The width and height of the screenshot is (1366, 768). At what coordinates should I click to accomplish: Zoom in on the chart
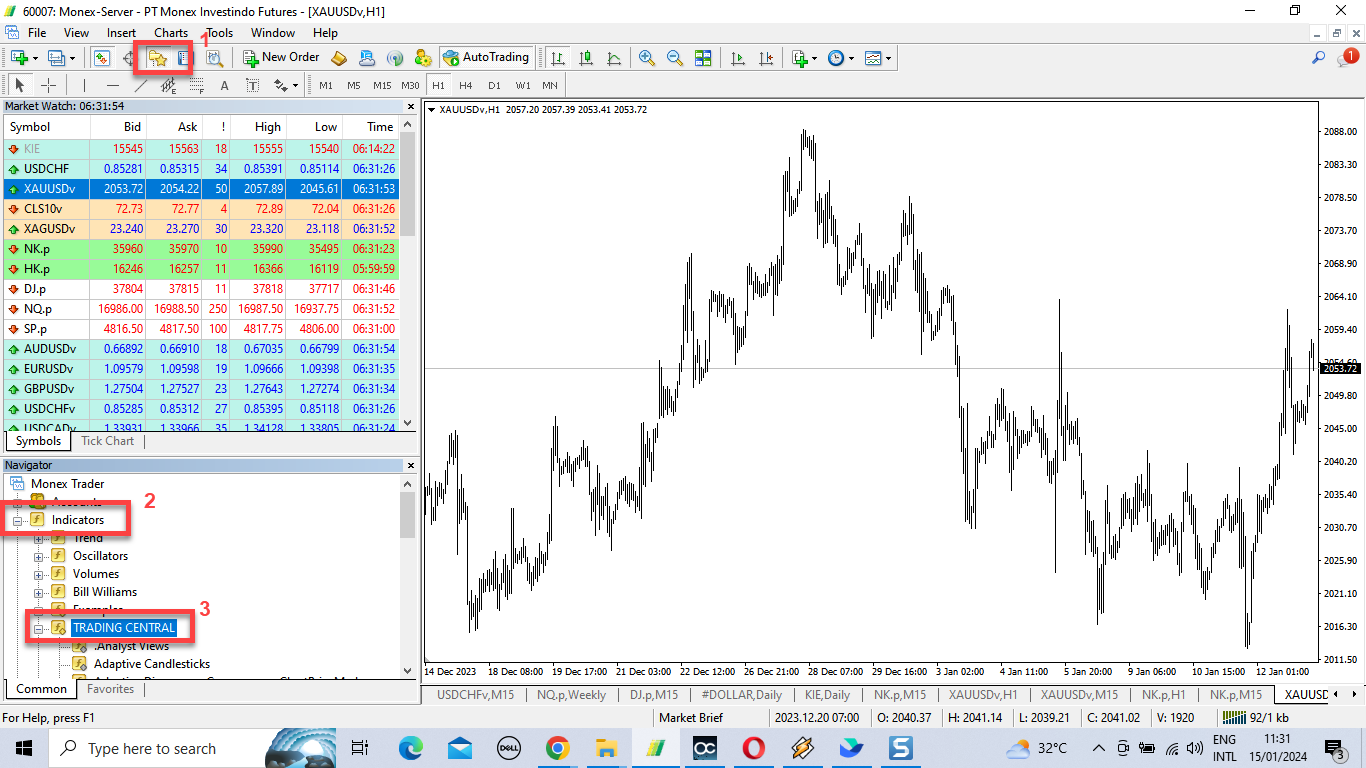click(647, 58)
